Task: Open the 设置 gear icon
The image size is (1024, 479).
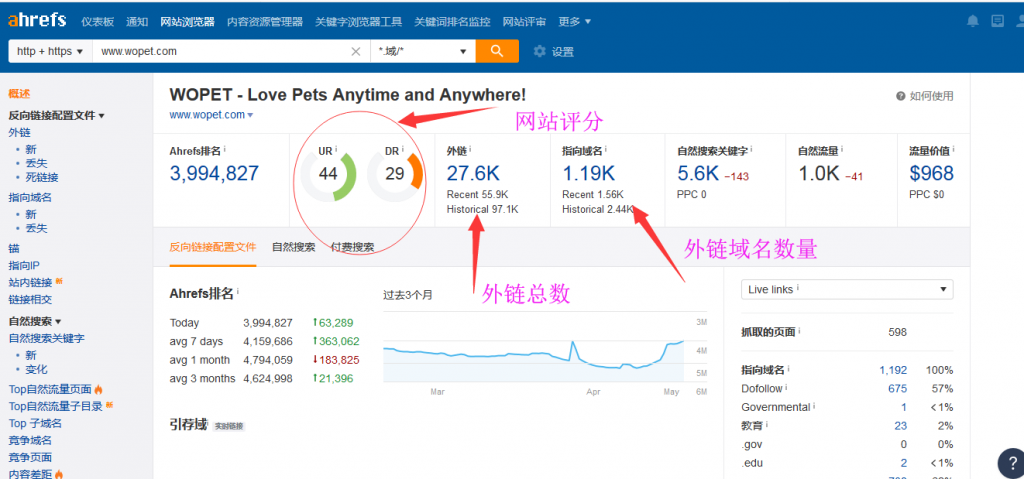Action: 539,52
